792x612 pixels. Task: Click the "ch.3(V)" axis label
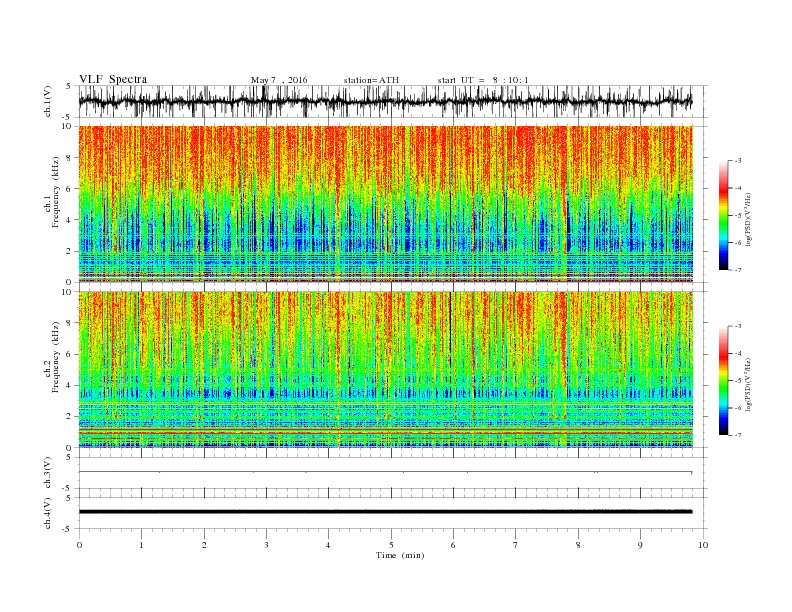48,473
